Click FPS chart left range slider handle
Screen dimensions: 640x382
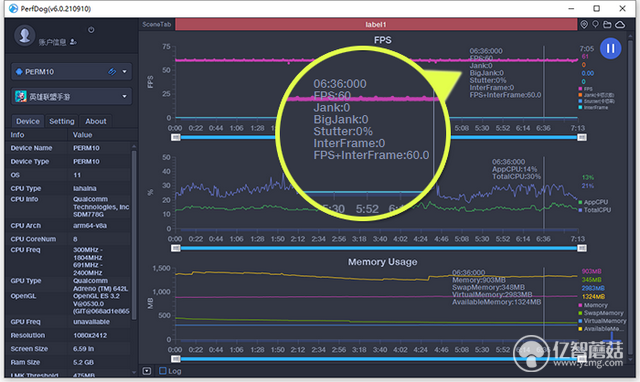coord(176,138)
